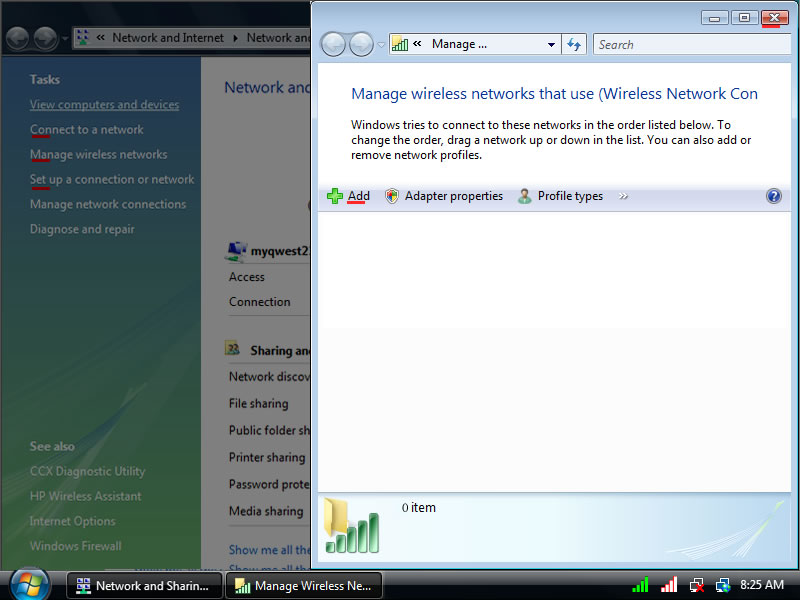Image resolution: width=800 pixels, height=600 pixels.
Task: Click the Profile types user icon
Action: tap(525, 196)
